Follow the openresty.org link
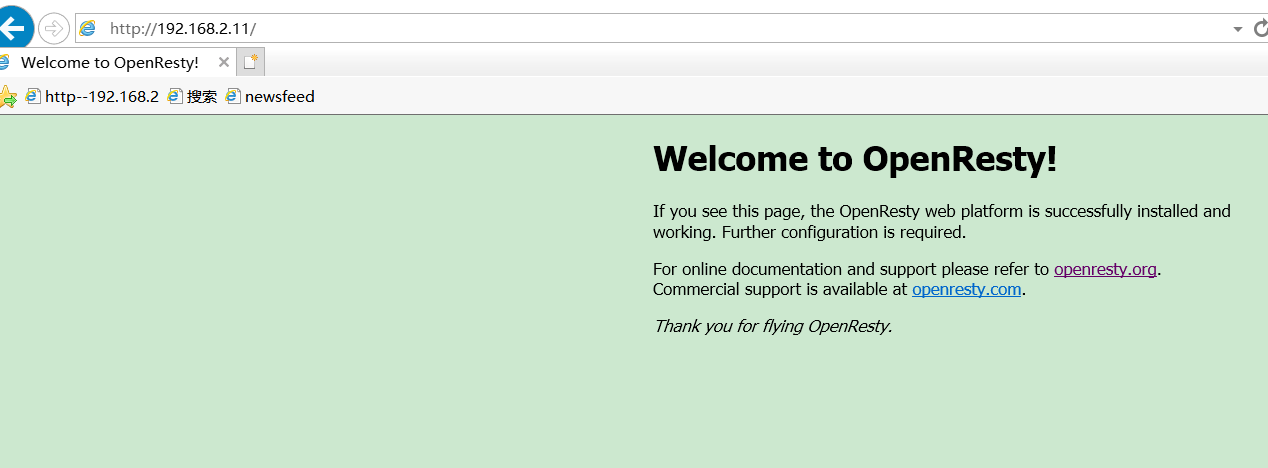 [x=1105, y=269]
